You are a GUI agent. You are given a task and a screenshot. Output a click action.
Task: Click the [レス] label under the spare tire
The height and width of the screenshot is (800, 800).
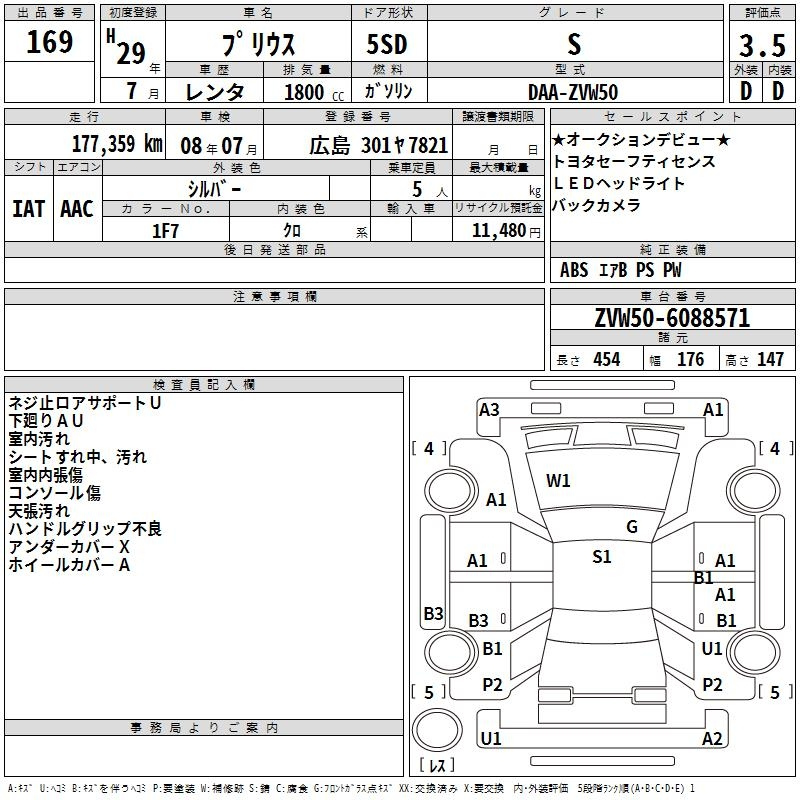pos(436,767)
